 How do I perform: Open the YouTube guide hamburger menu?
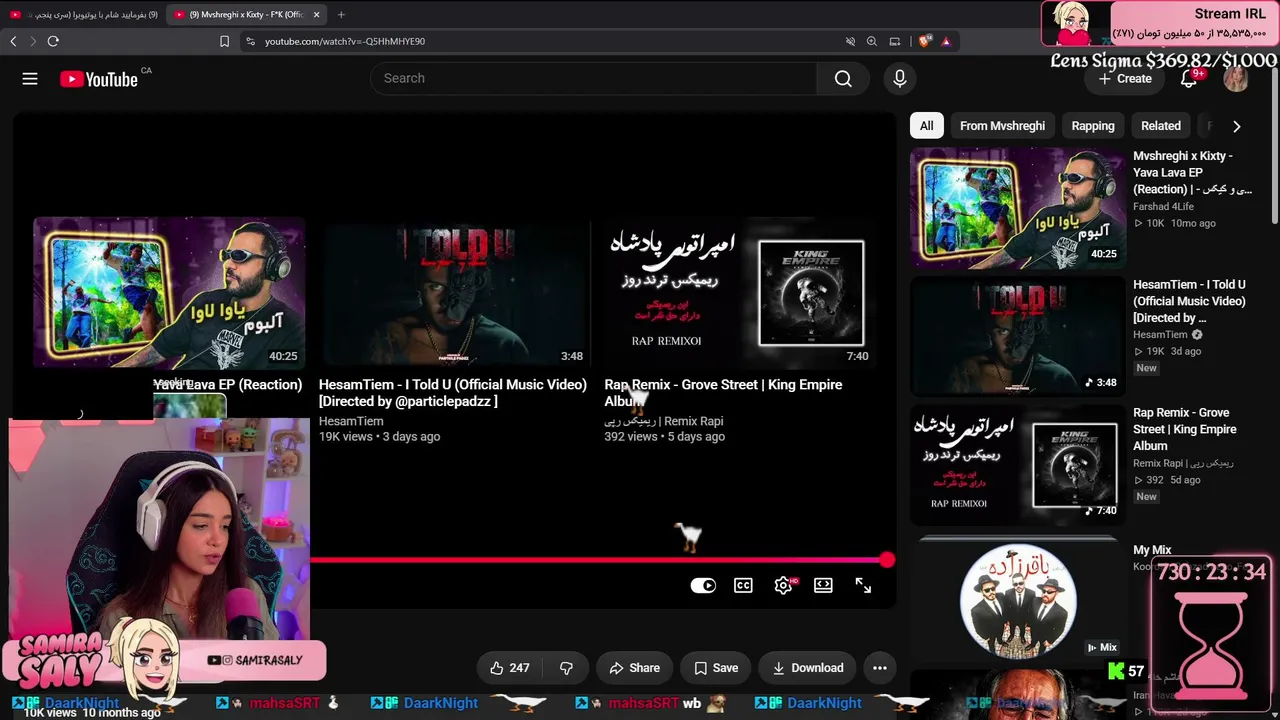pyautogui.click(x=30, y=79)
